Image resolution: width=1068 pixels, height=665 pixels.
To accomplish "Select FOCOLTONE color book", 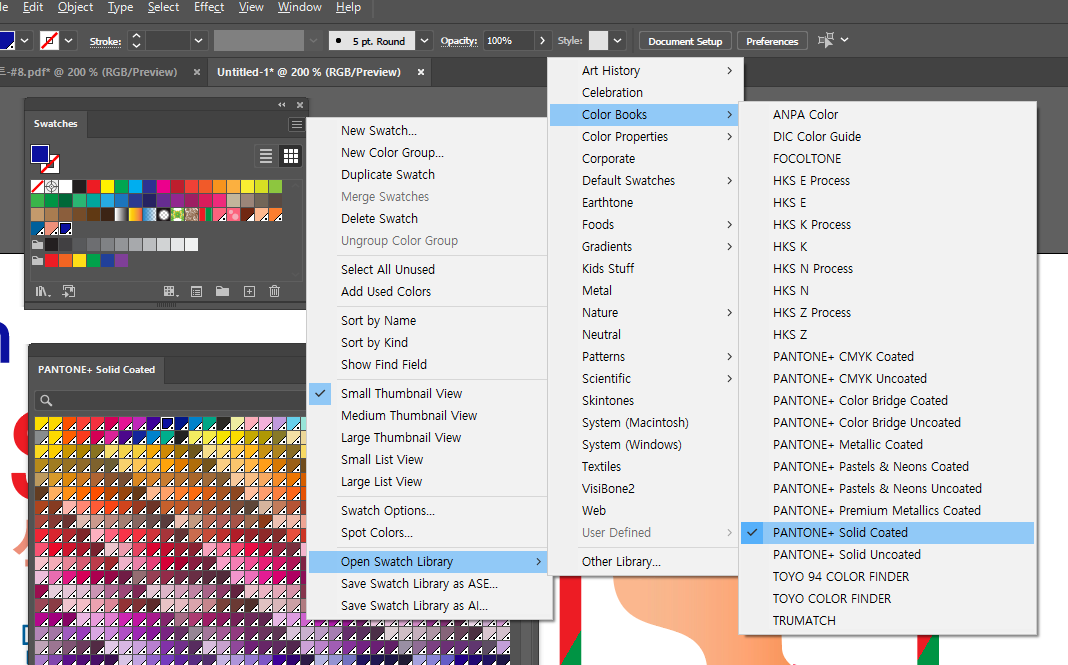I will pos(888,159).
